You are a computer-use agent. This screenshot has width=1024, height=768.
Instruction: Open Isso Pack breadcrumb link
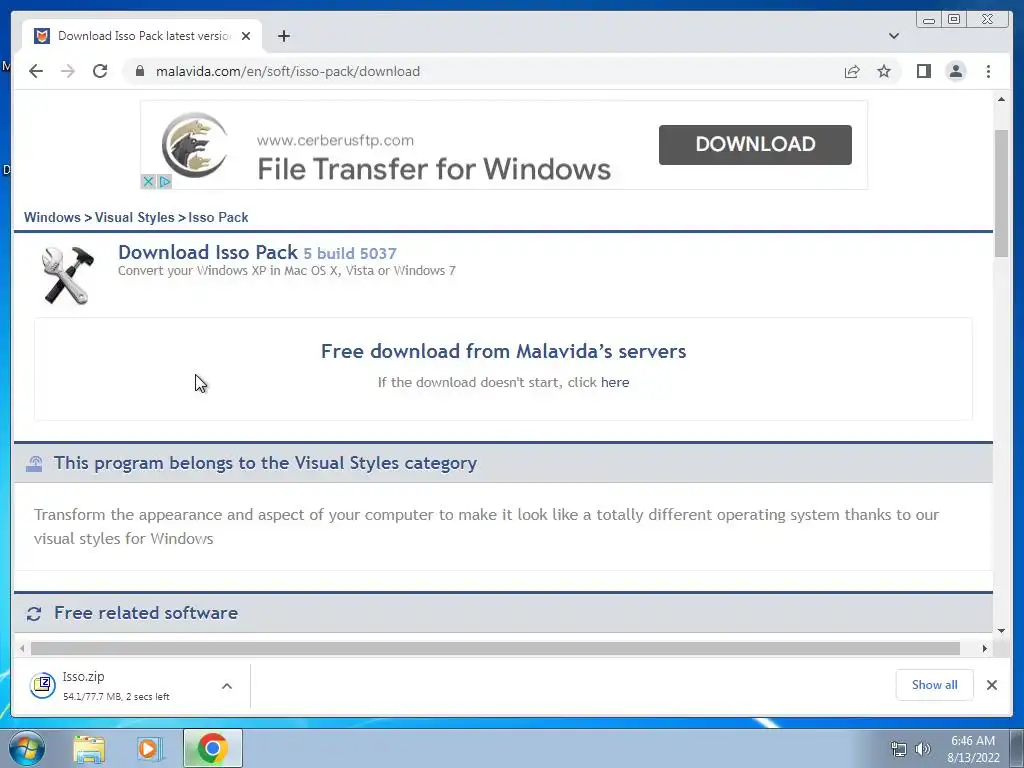218,217
